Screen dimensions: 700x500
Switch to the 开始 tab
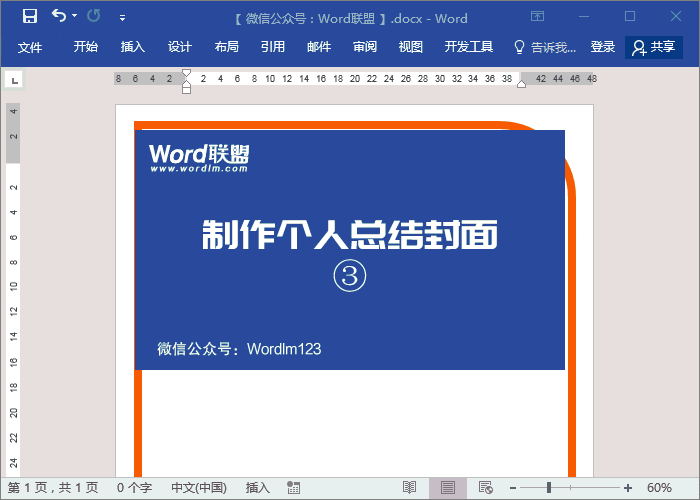pyautogui.click(x=86, y=46)
